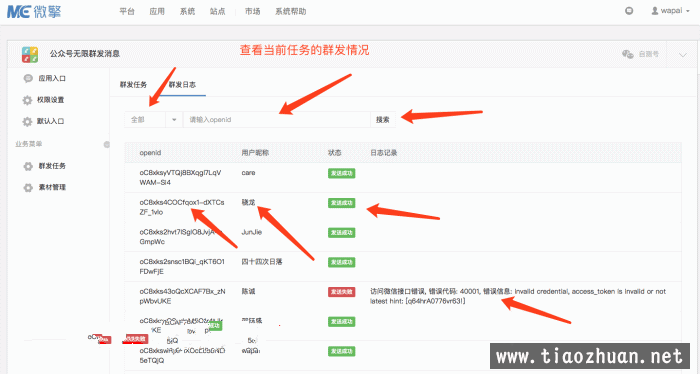Click the gear icon beside 权限设置
The image size is (700, 374).
point(27,100)
